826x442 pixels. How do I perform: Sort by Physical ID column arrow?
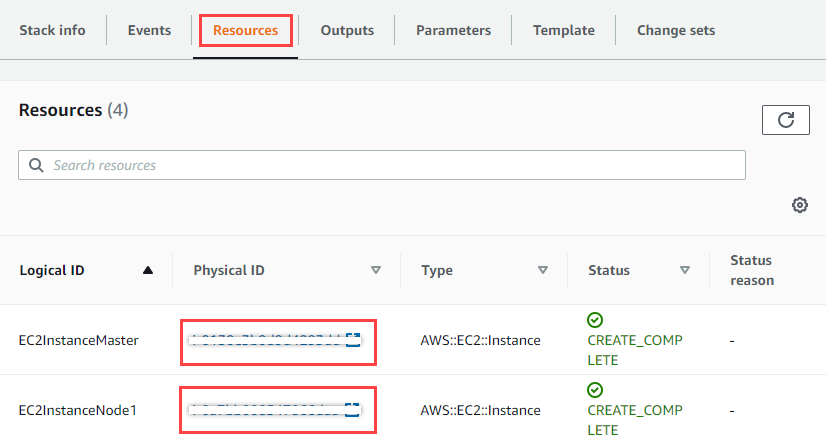(376, 270)
